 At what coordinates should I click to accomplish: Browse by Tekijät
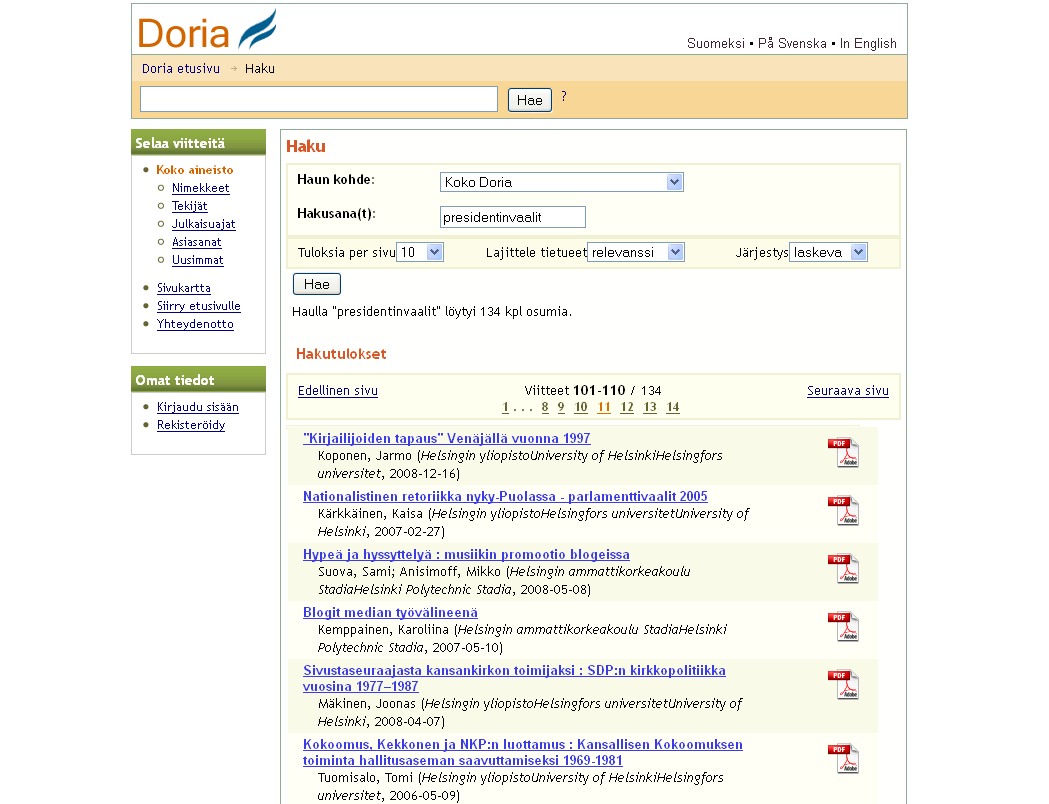click(189, 206)
